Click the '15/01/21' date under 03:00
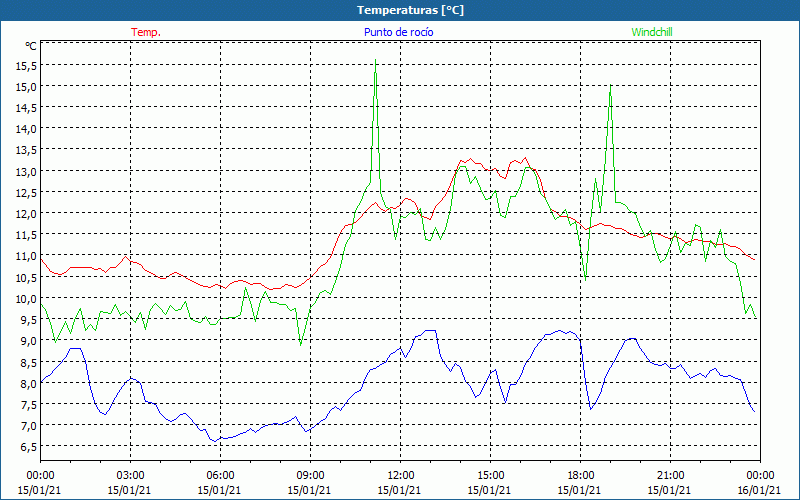Viewport: 800px width, 500px height. [129, 490]
